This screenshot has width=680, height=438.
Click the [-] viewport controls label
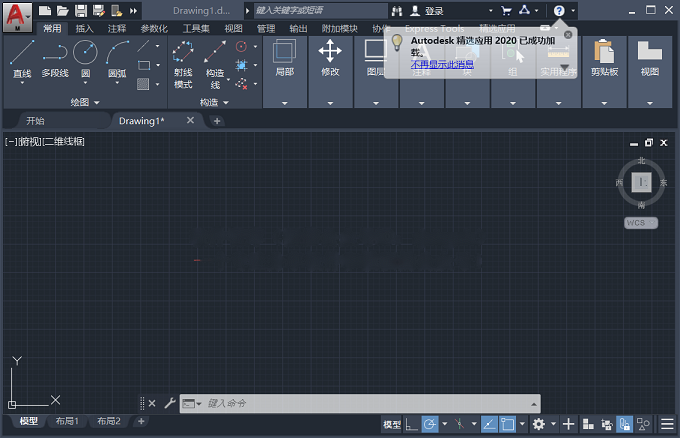coord(11,141)
